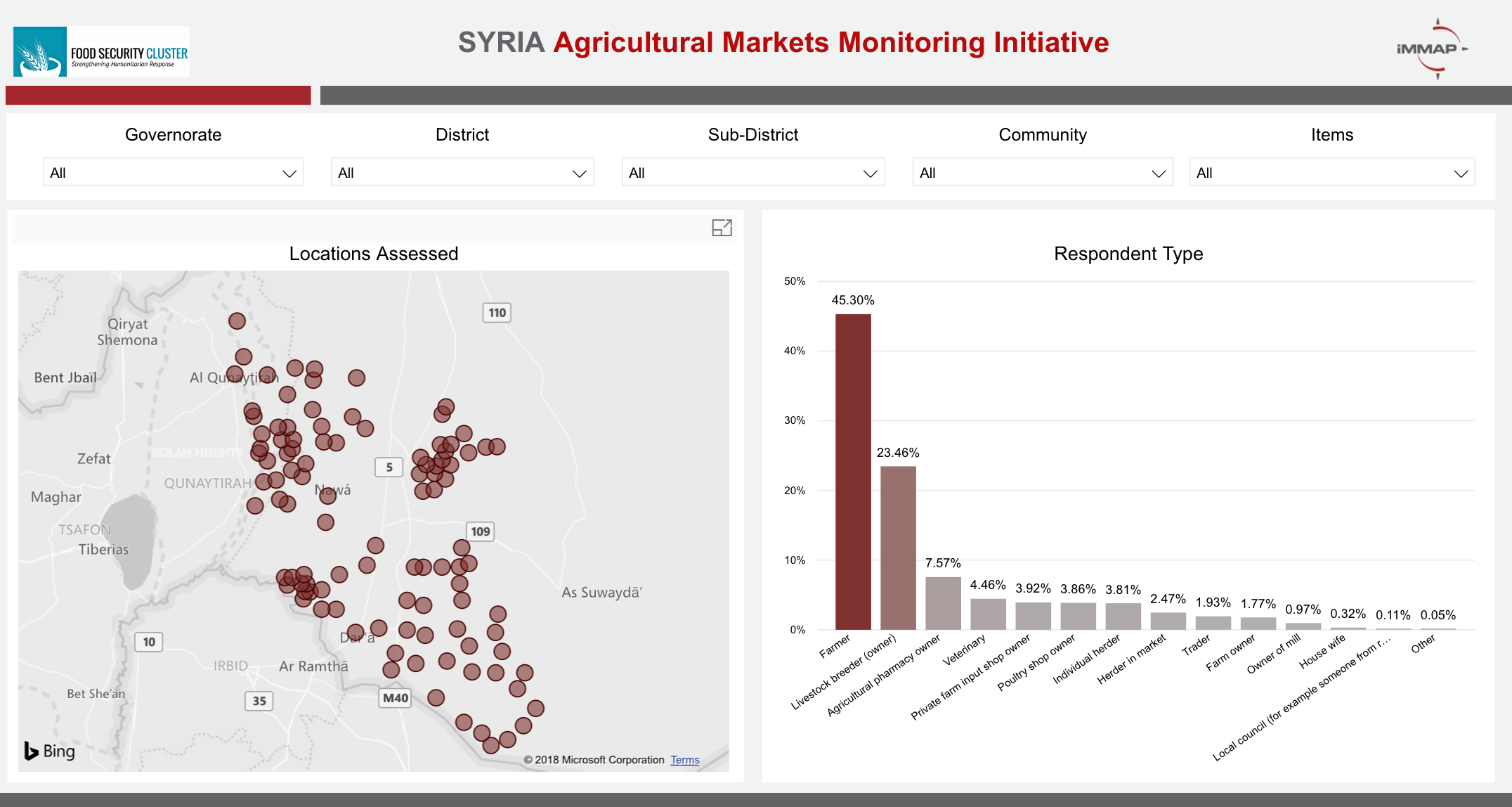Click the iMMAP logo icon
The width and height of the screenshot is (1512, 807).
pyautogui.click(x=1432, y=49)
